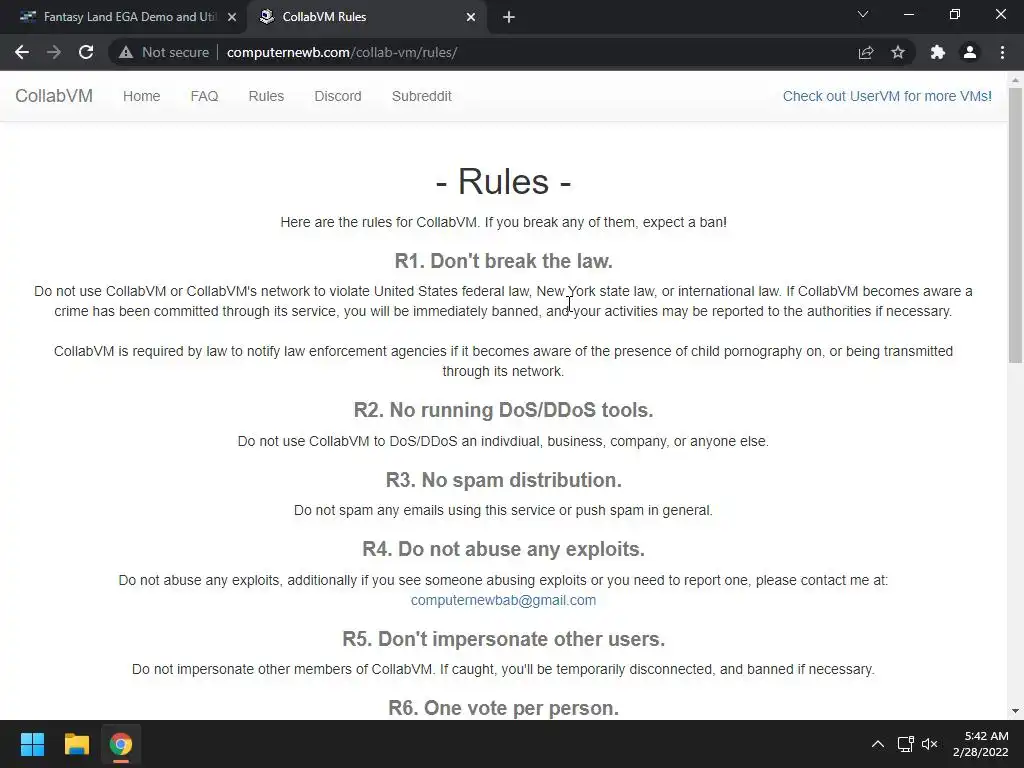Show hidden tray icons chevron
Screen dimensions: 1024x768
click(878, 744)
